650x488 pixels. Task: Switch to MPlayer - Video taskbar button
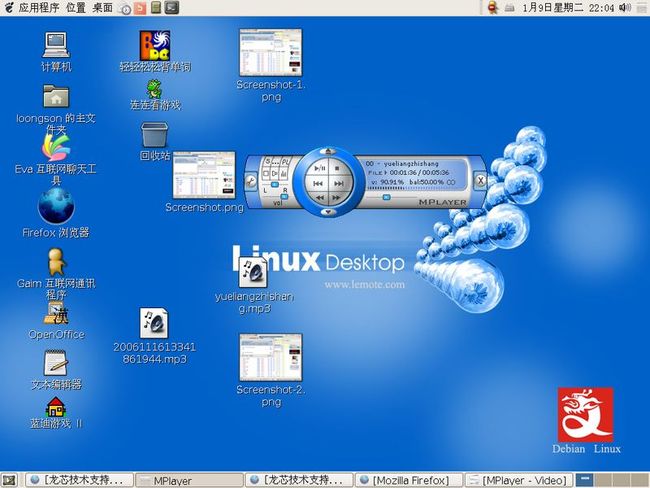pyautogui.click(x=519, y=480)
